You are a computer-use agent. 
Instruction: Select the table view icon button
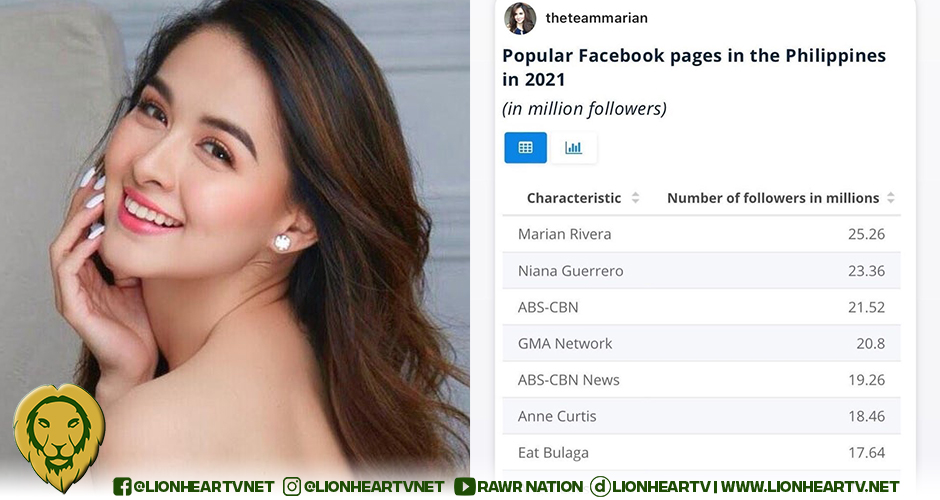point(525,147)
